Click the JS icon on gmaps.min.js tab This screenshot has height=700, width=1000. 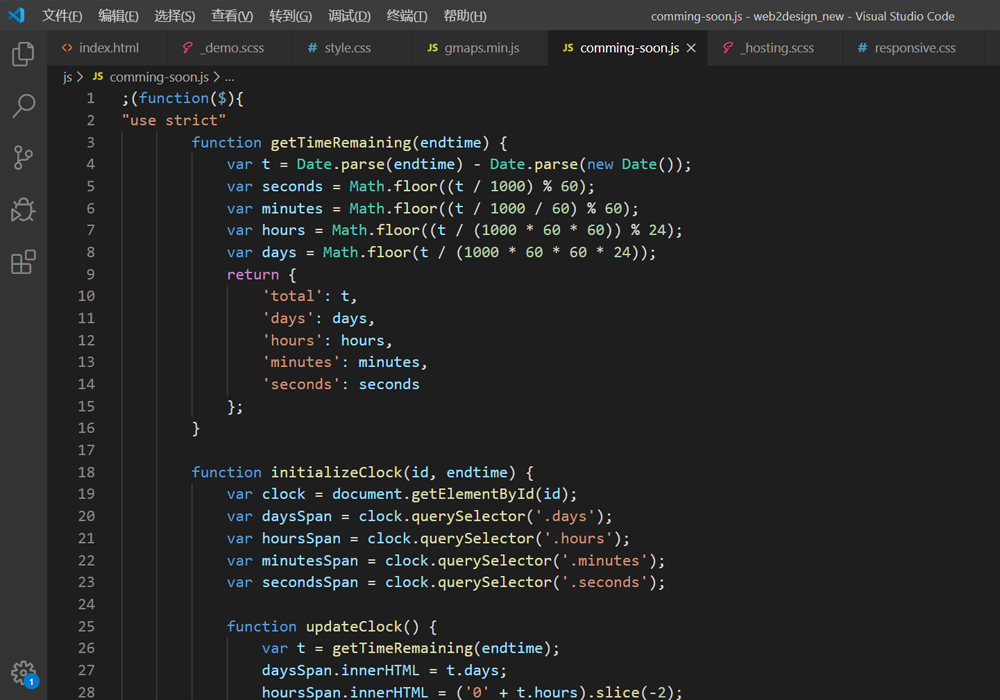pyautogui.click(x=432, y=48)
